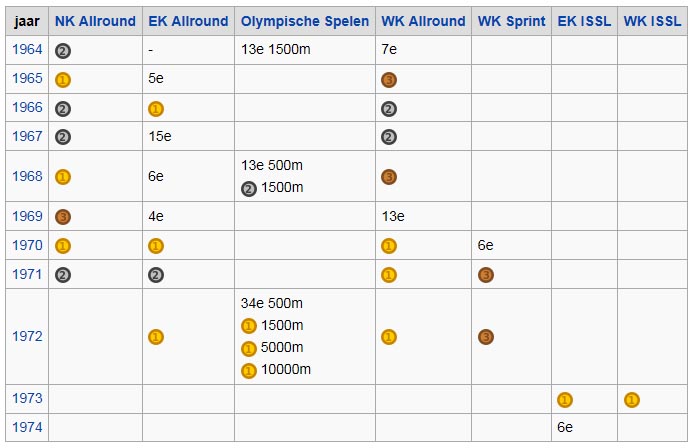Click the 1972 Olympic 5000m gold medal icon

pyautogui.click(x=249, y=349)
